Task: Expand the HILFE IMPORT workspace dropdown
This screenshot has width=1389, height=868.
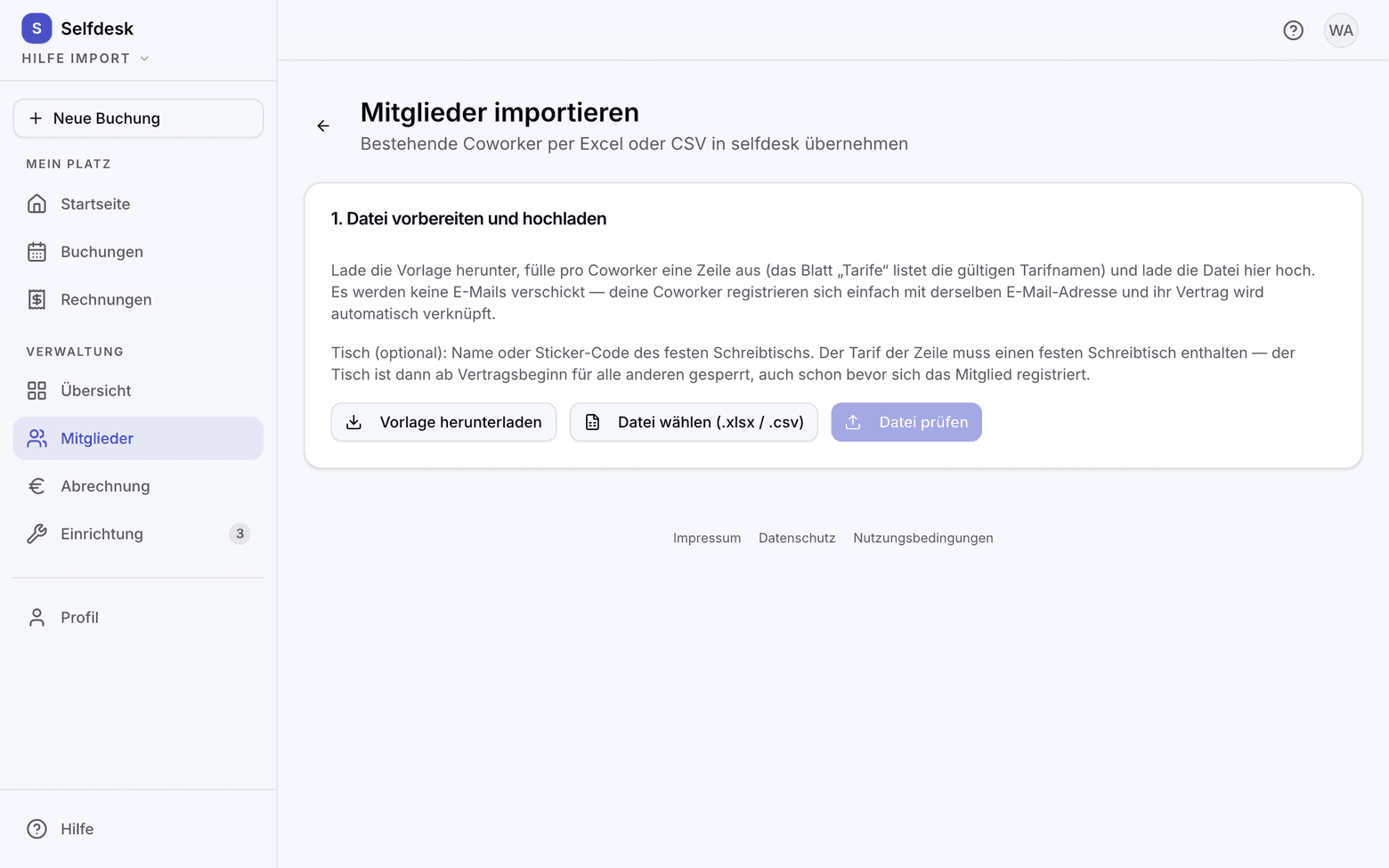Action: coord(85,59)
